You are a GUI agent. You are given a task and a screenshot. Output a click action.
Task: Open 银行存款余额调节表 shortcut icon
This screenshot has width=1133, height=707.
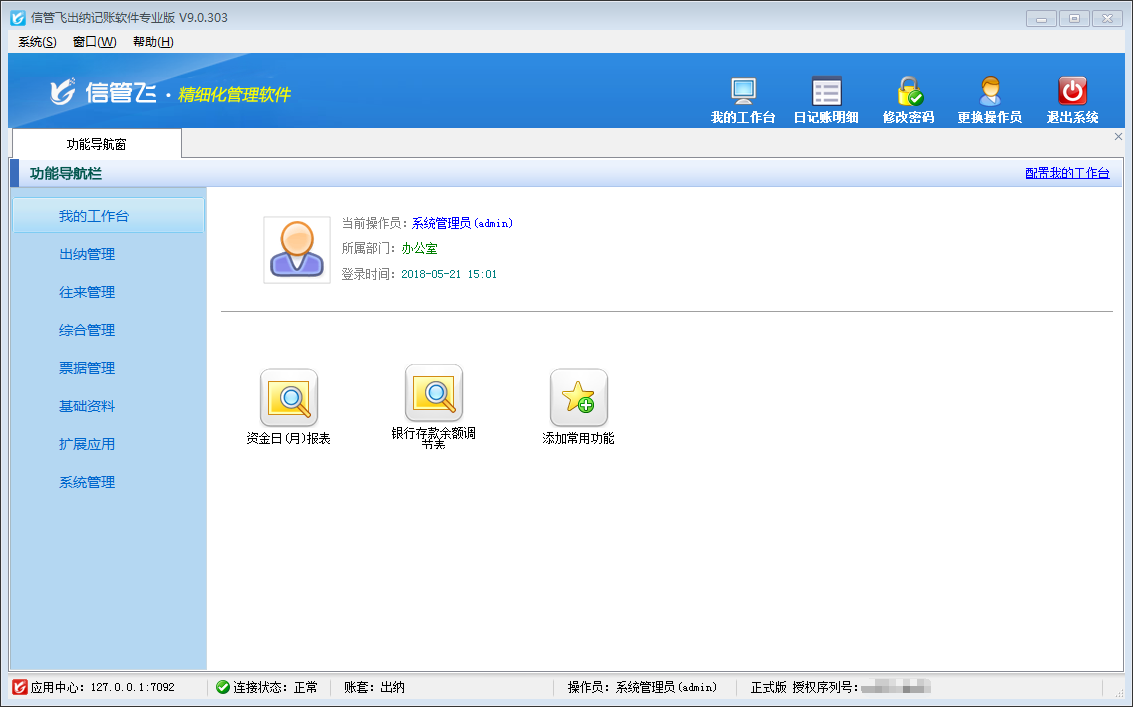click(434, 393)
